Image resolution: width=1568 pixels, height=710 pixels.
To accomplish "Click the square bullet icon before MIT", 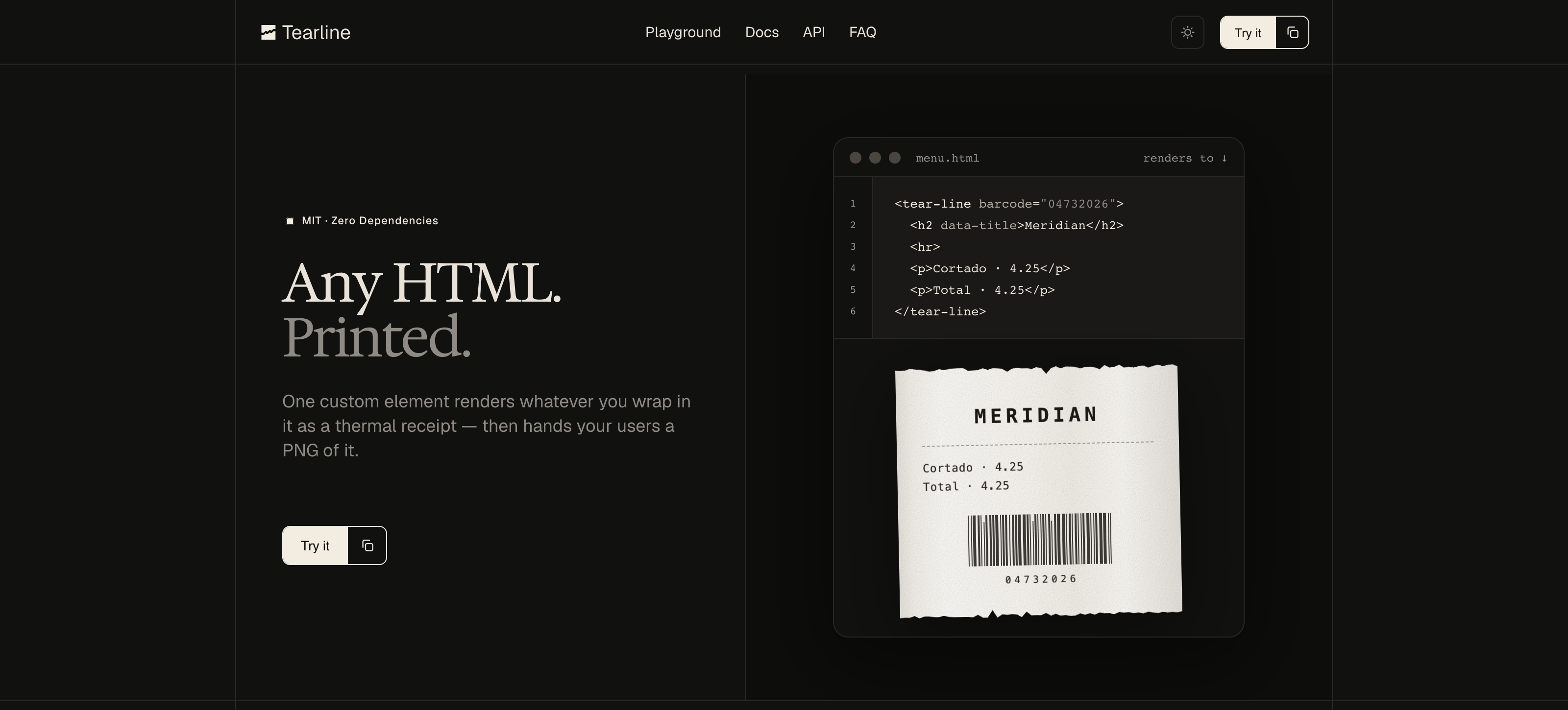I will (291, 221).
